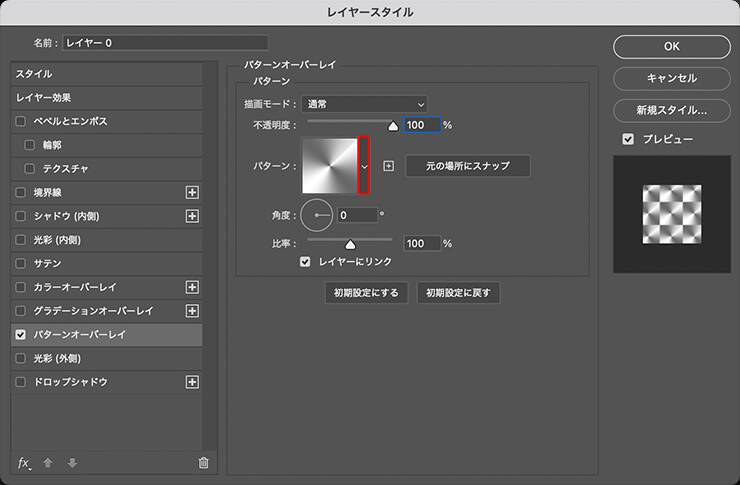The height and width of the screenshot is (485, 740).
Task: Click the move effect up arrow
Action: click(x=50, y=462)
